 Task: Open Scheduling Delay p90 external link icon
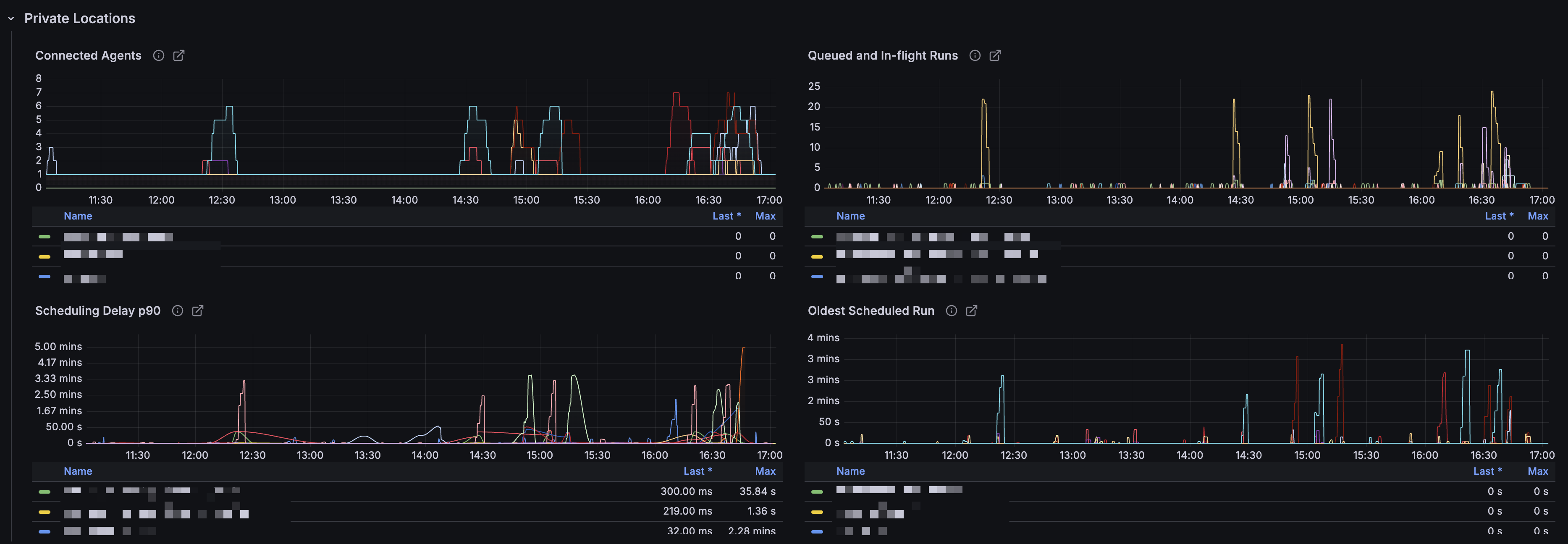pos(198,311)
